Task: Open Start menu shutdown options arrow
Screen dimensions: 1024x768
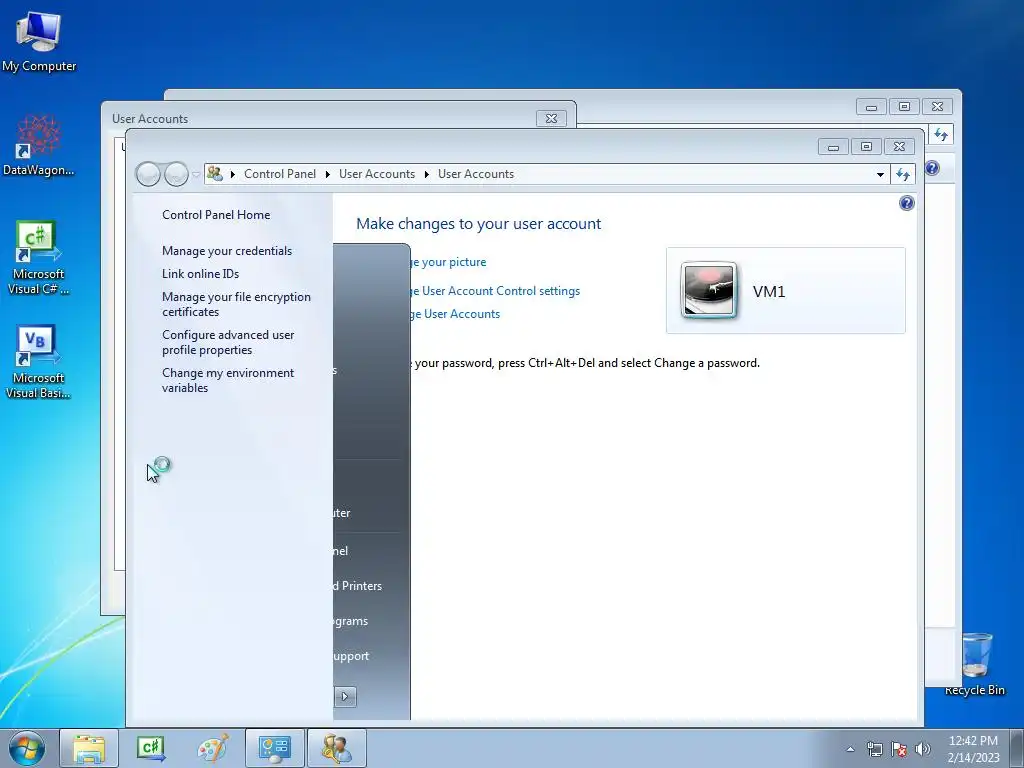Action: click(345, 696)
